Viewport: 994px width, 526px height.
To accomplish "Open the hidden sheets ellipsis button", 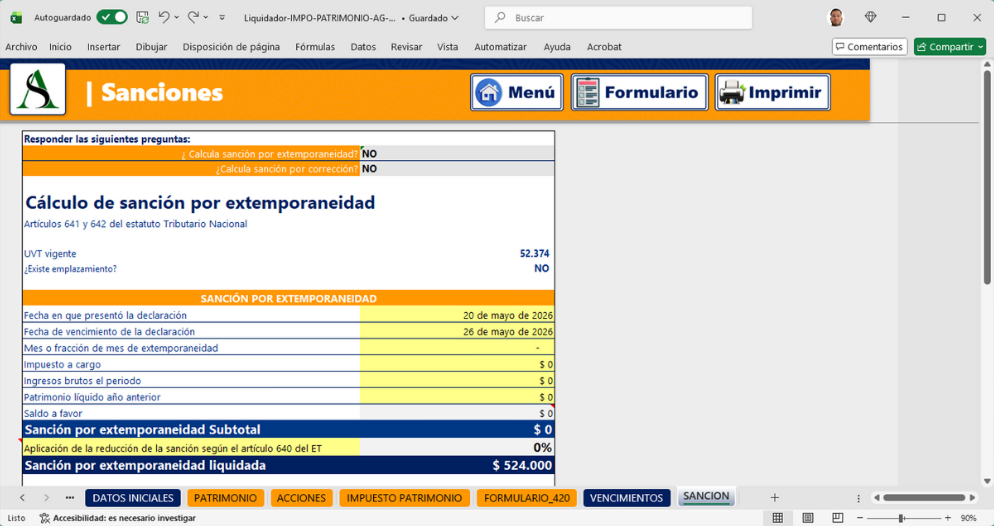I will 70,498.
